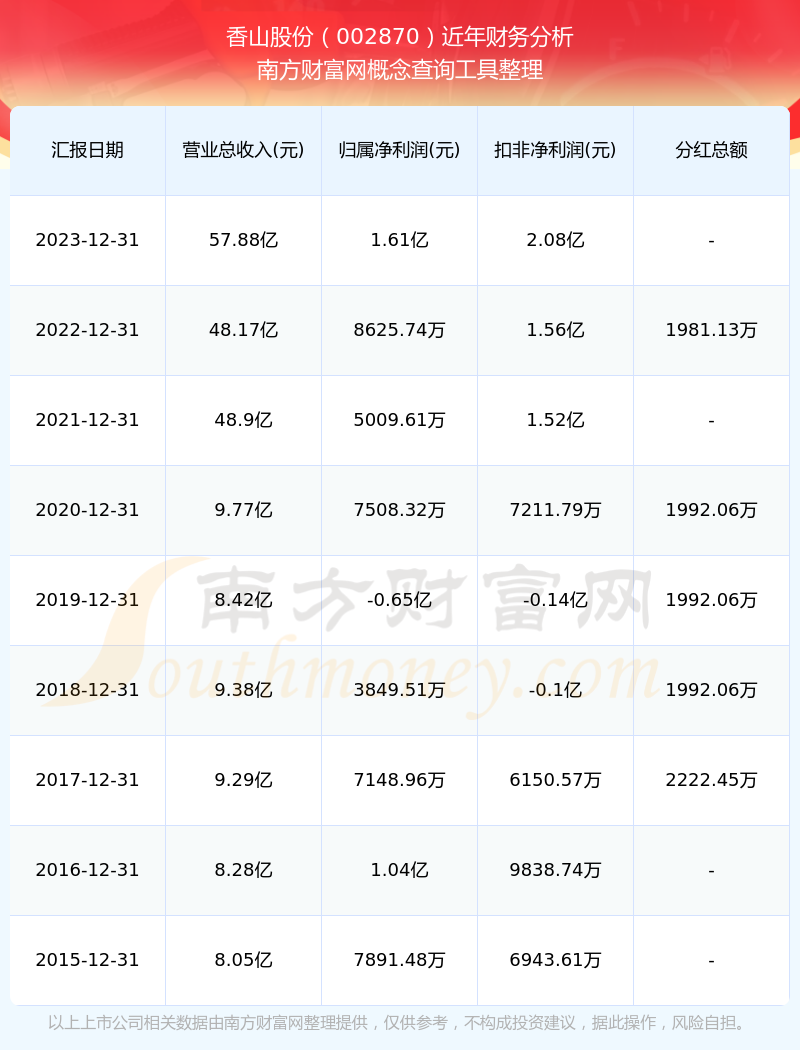Screen dimensions: 800x1050
Task: Click the 营业总收入(元) column header
Action: coord(243,150)
